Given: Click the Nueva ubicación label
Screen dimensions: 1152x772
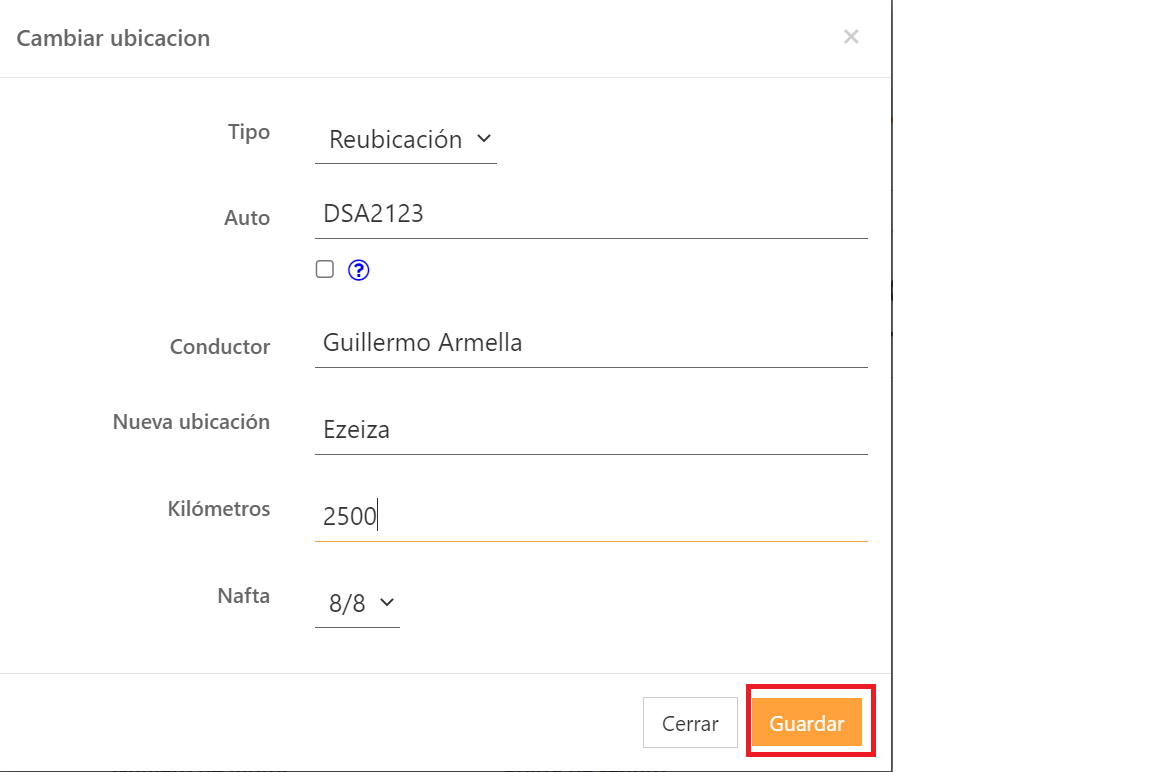Looking at the screenshot, I should pyautogui.click(x=191, y=422).
